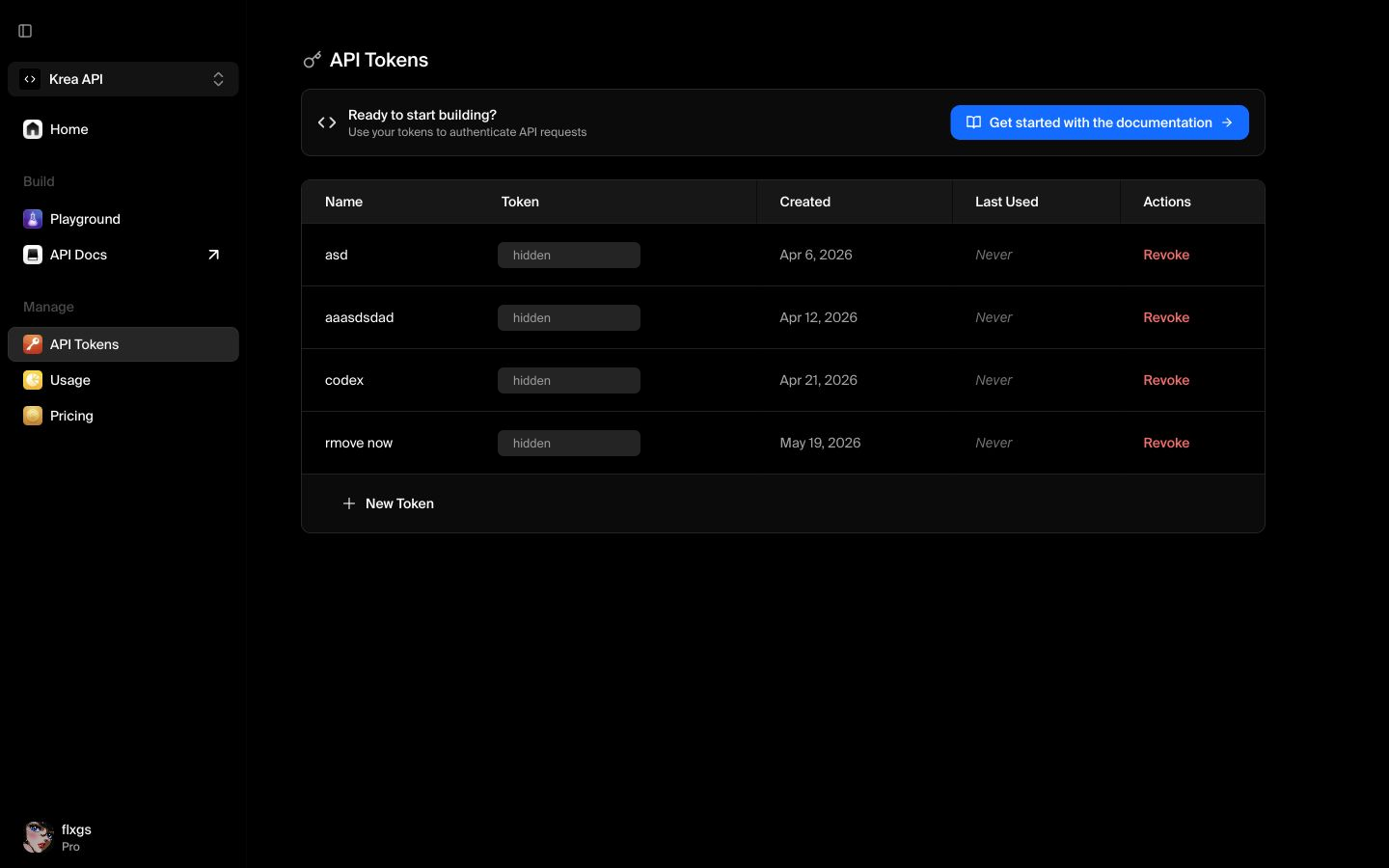Screen dimensions: 1389x868
Task: Select the asd token name
Action: click(336, 255)
